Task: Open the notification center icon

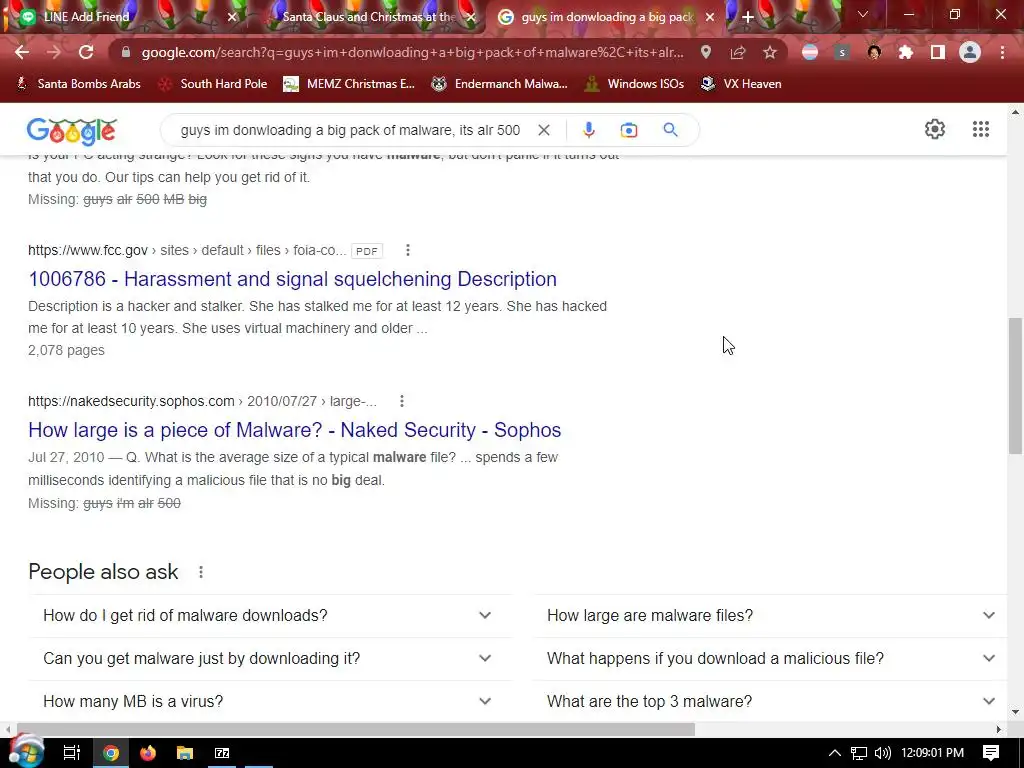Action: tap(991, 753)
